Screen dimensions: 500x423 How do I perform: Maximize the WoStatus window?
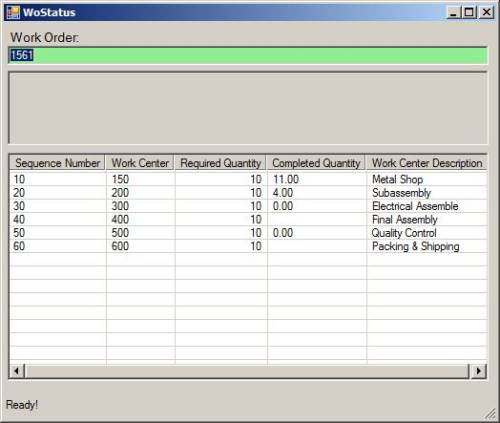[469, 13]
